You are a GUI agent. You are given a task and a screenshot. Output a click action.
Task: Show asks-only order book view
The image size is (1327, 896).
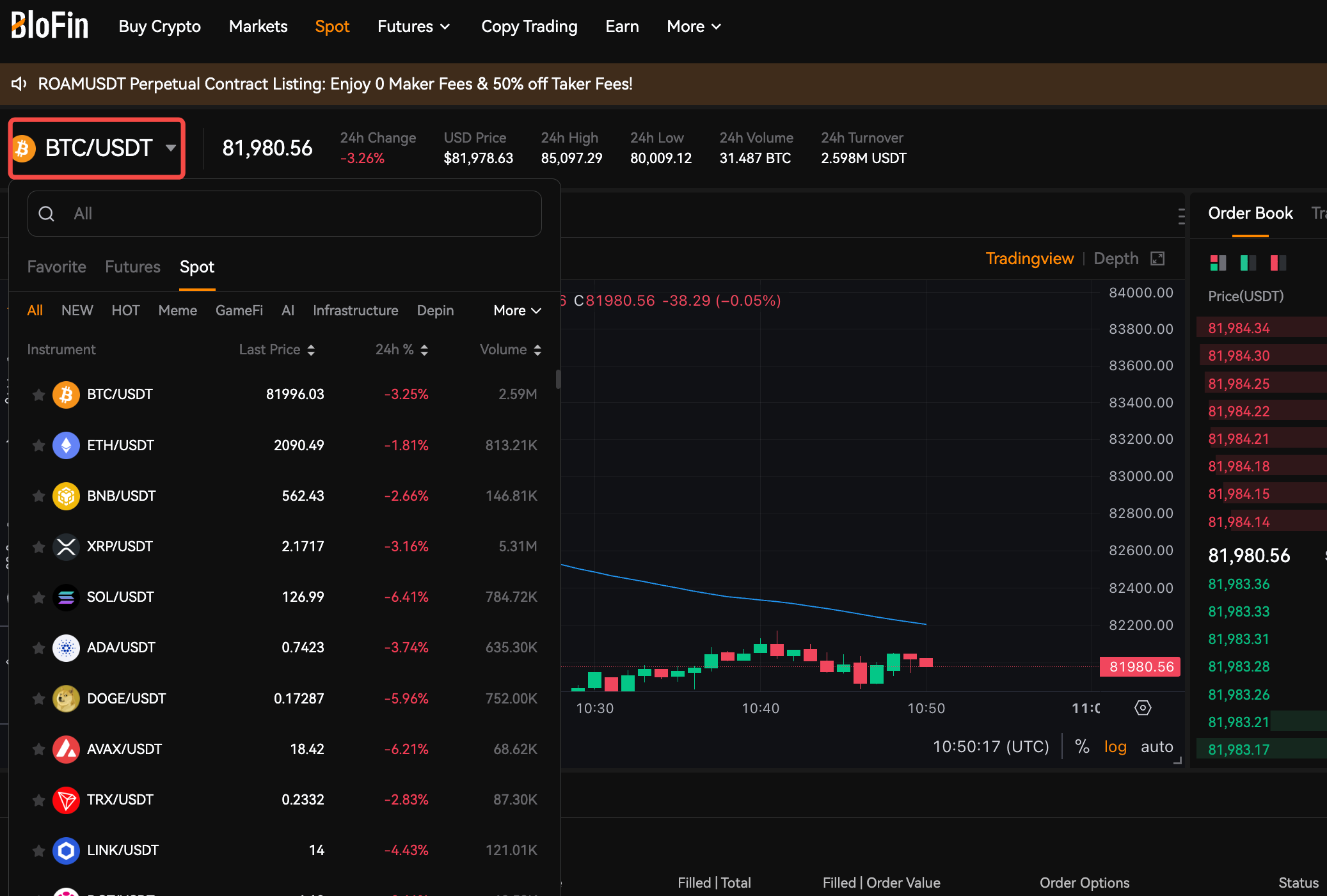point(1278,263)
